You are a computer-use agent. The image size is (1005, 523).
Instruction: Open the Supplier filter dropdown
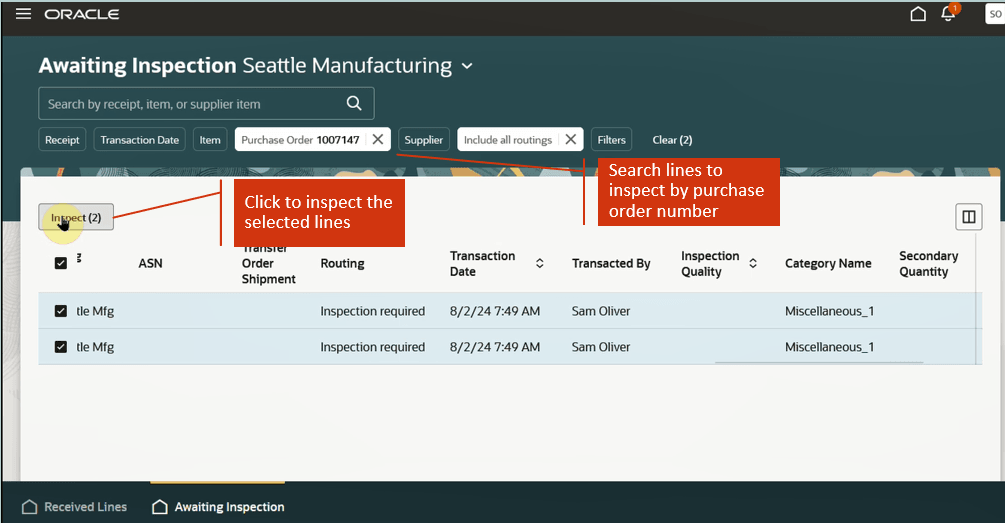coord(423,140)
